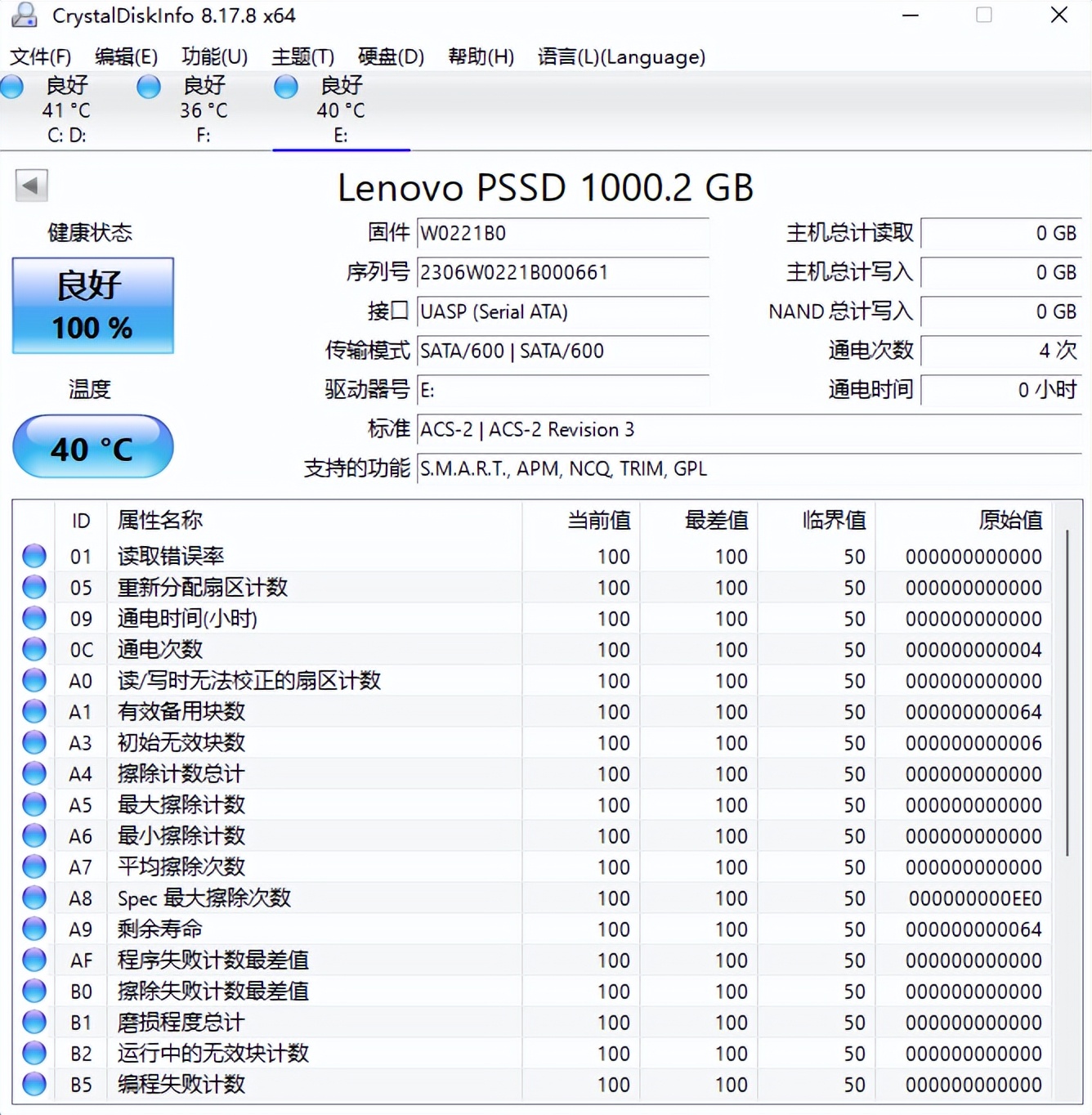Open the 功能(U) menu
The height and width of the screenshot is (1115, 1092).
(214, 56)
